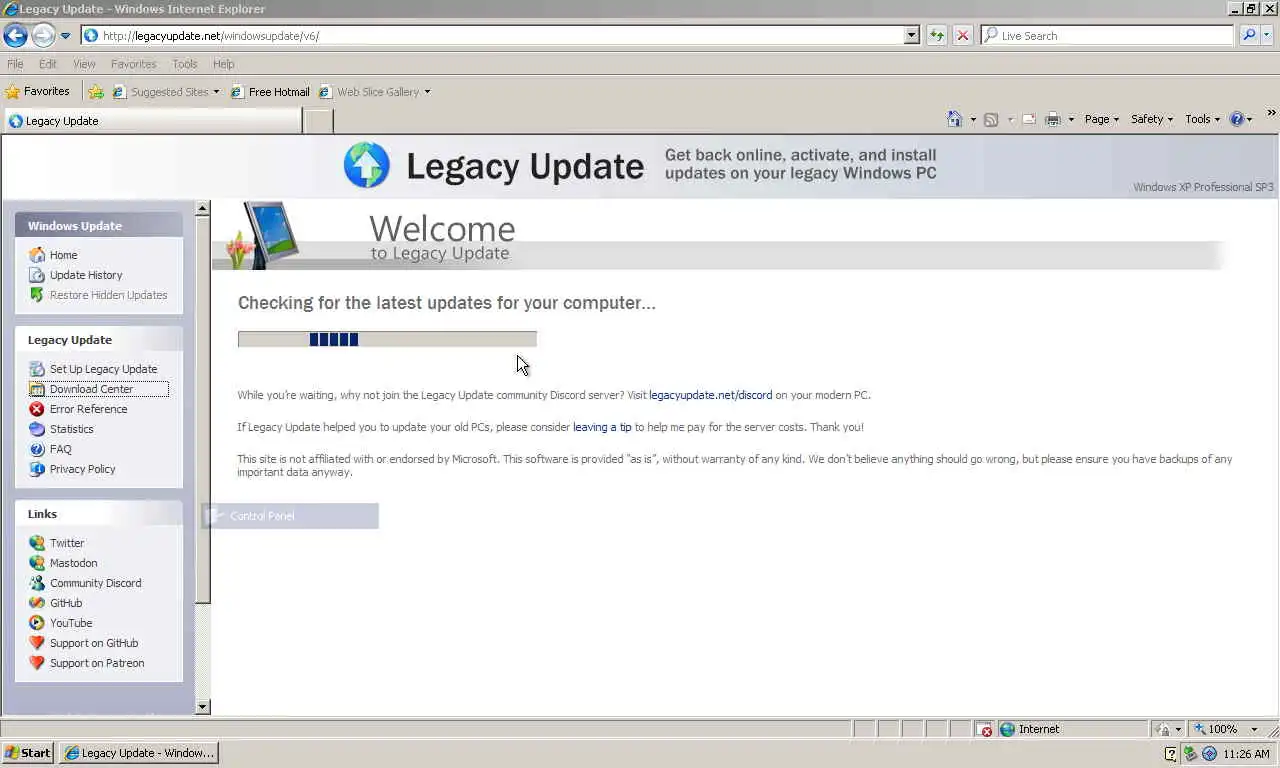Click the update checking progress bar
This screenshot has width=1280, height=768.
point(387,339)
